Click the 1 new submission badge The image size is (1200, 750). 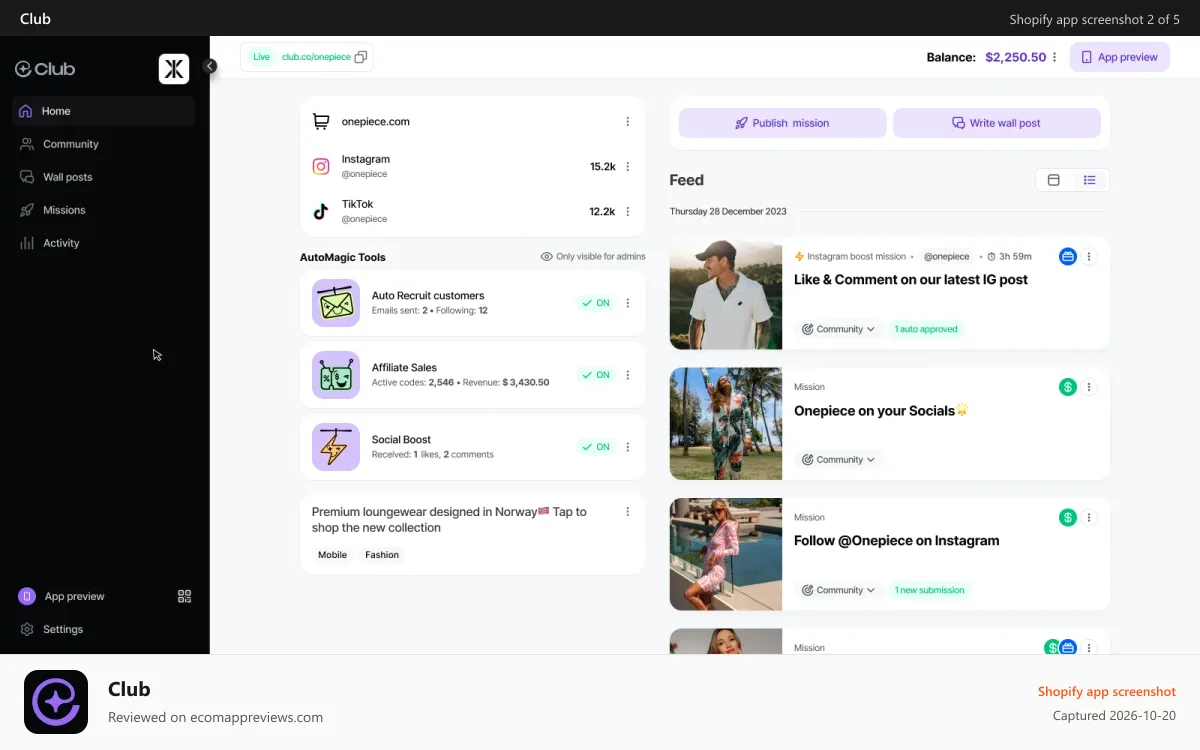tap(929, 590)
